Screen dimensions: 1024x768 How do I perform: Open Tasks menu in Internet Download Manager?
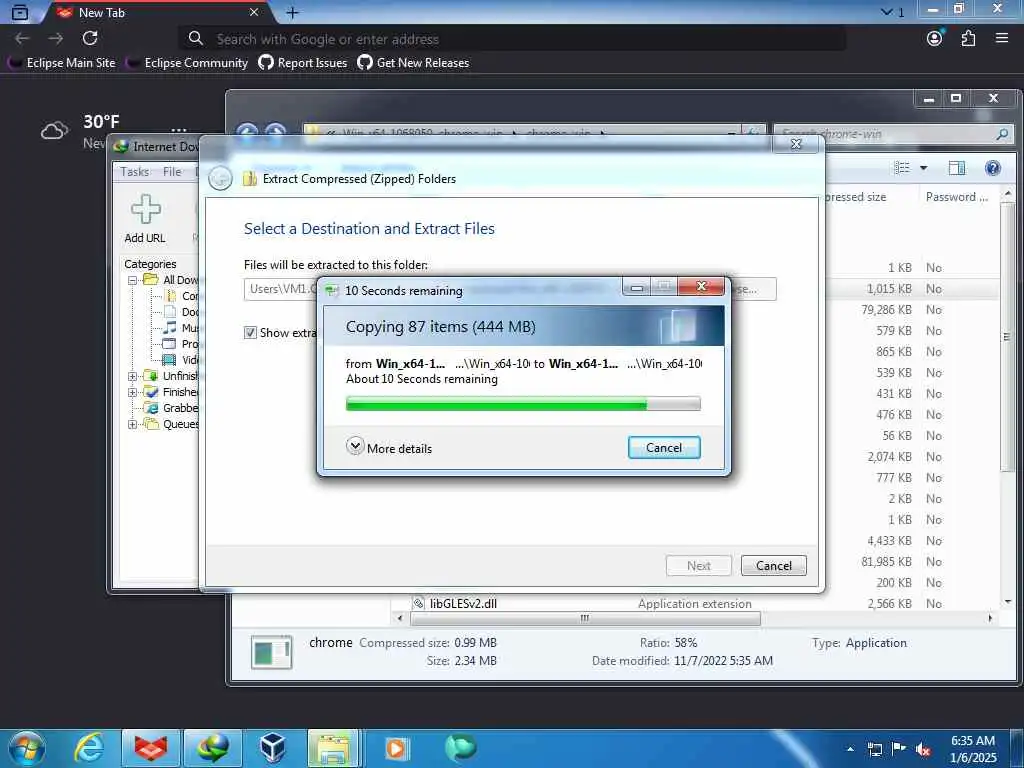click(135, 172)
